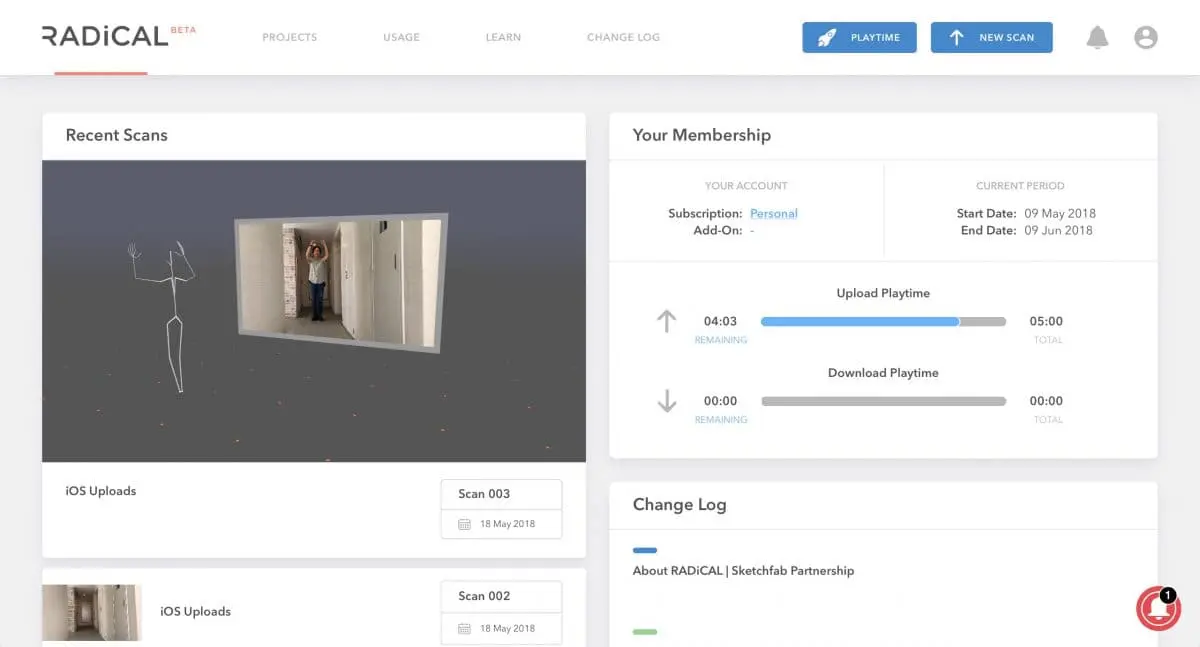Click the Download Playtime progress bar

point(883,401)
